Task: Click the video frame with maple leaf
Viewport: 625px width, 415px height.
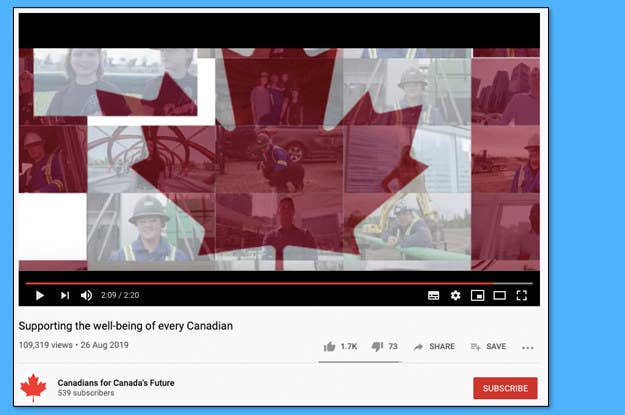Action: 279,159
